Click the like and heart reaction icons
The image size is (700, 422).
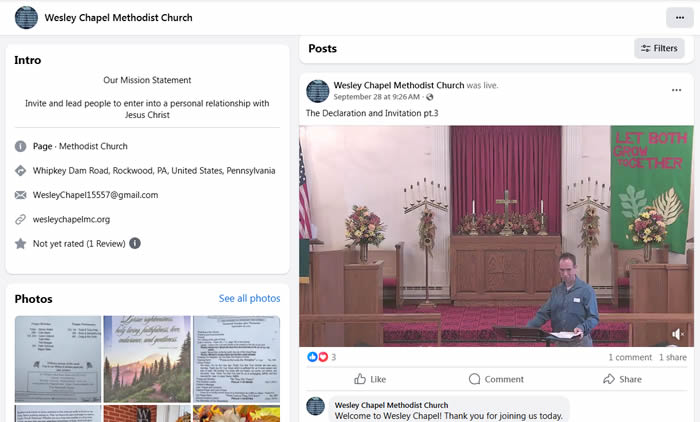point(317,357)
